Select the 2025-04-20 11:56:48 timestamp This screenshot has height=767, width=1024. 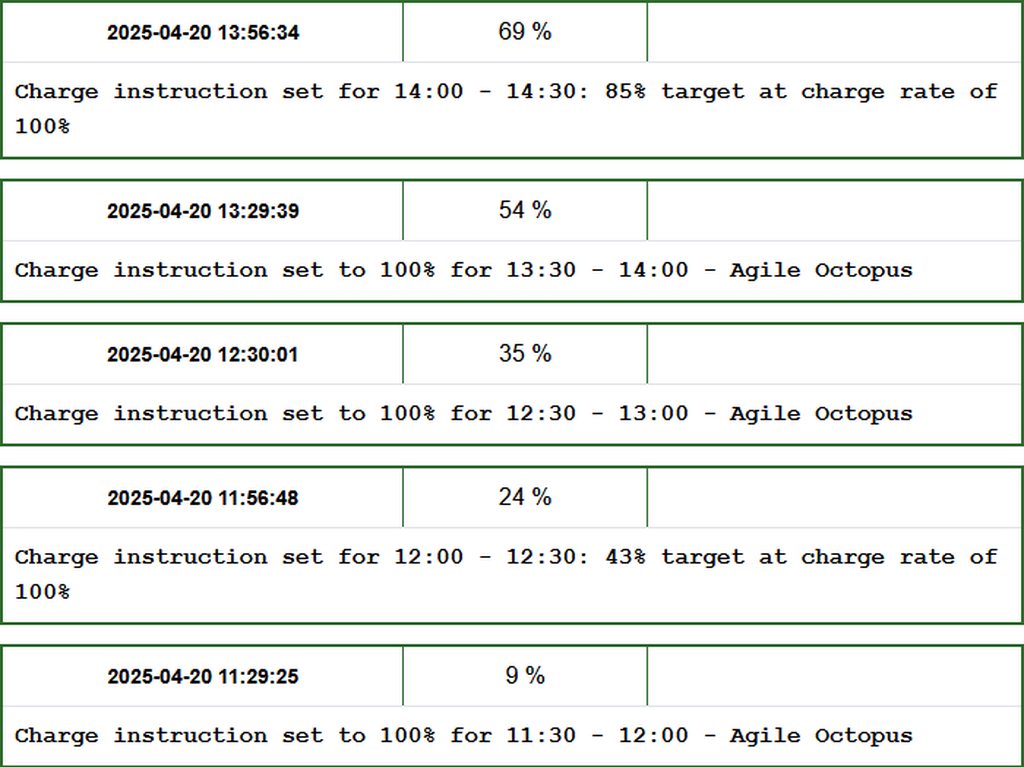click(x=203, y=498)
